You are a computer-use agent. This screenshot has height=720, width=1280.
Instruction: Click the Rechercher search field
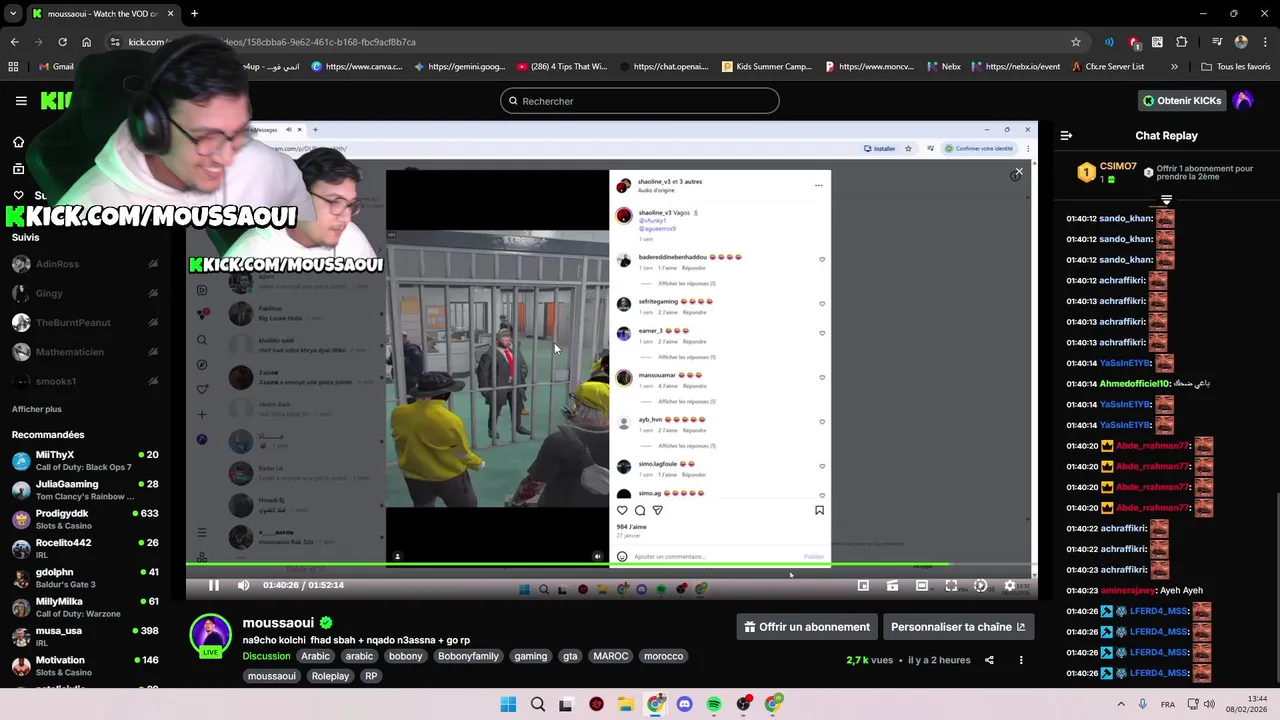point(640,101)
